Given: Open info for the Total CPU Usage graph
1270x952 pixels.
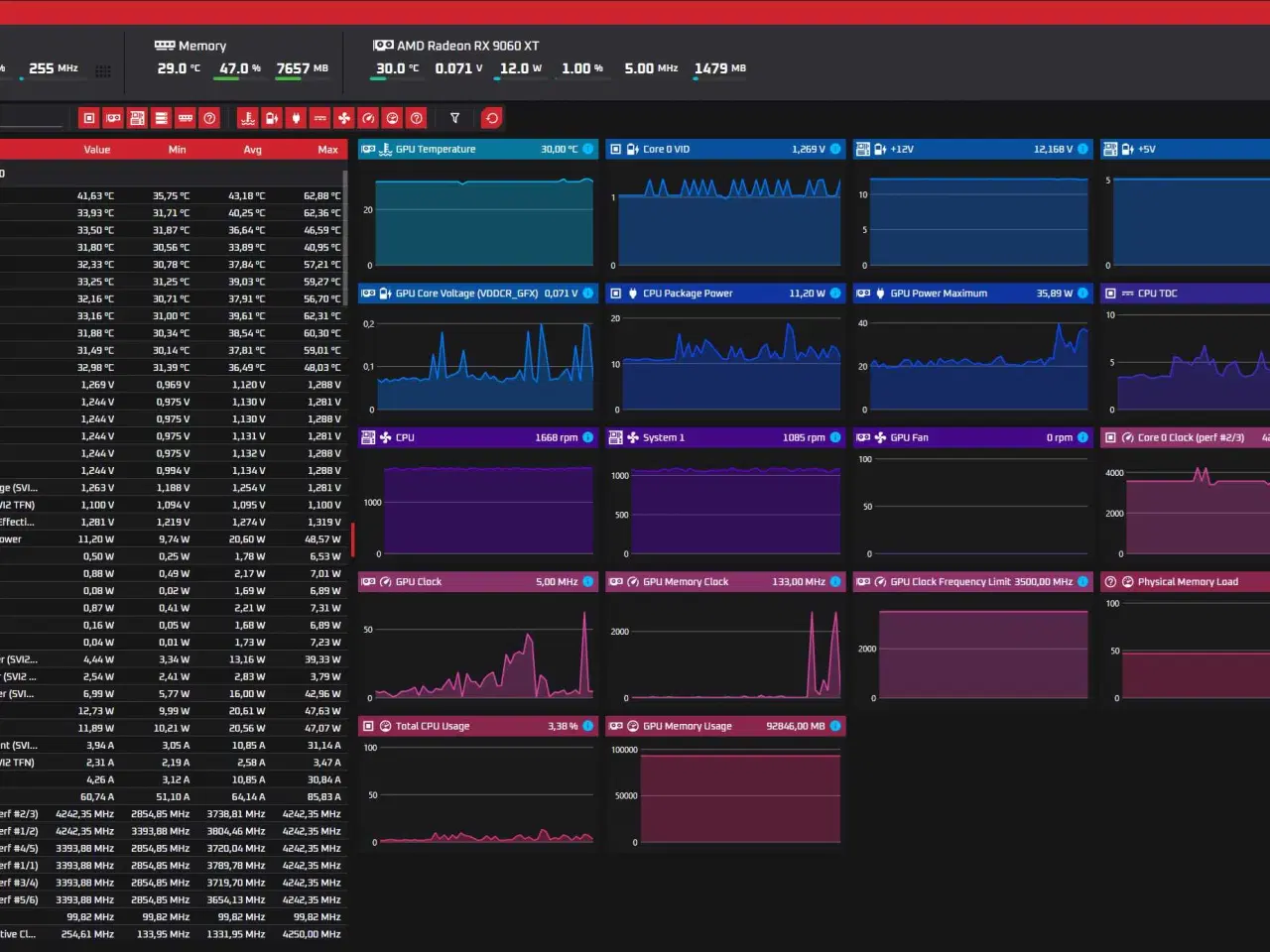Looking at the screenshot, I should point(588,726).
